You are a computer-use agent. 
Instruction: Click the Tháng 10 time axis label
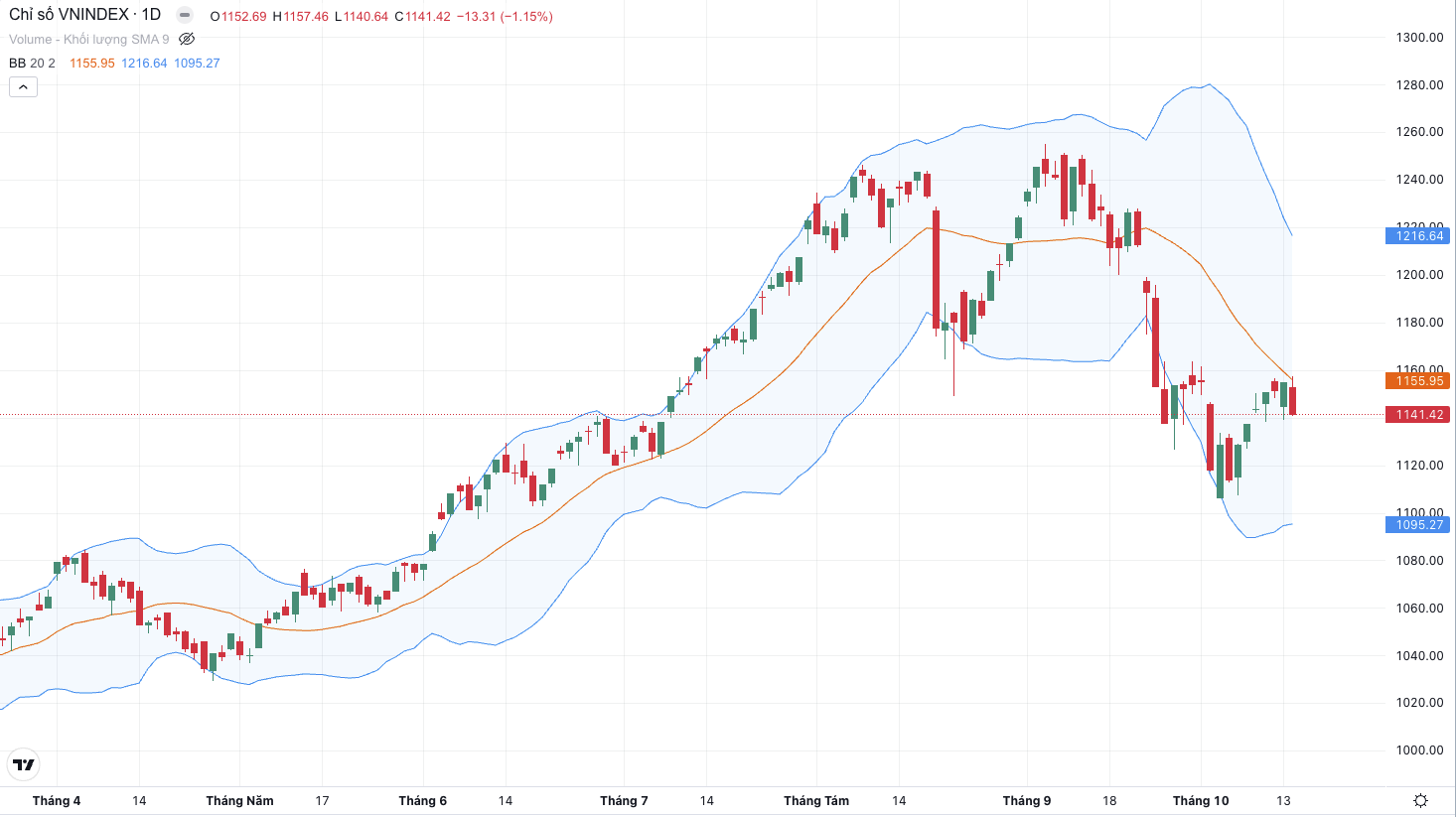1201,801
